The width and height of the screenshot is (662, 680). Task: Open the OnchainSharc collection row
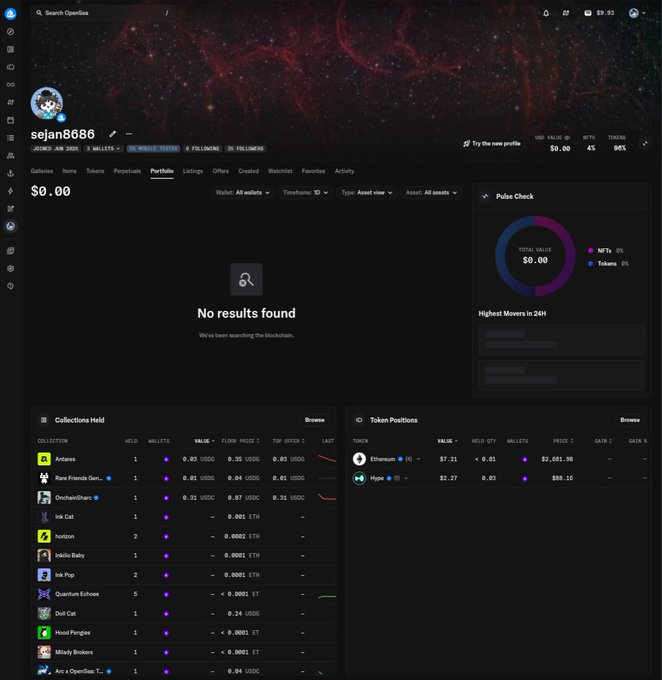pyautogui.click(x=186, y=497)
